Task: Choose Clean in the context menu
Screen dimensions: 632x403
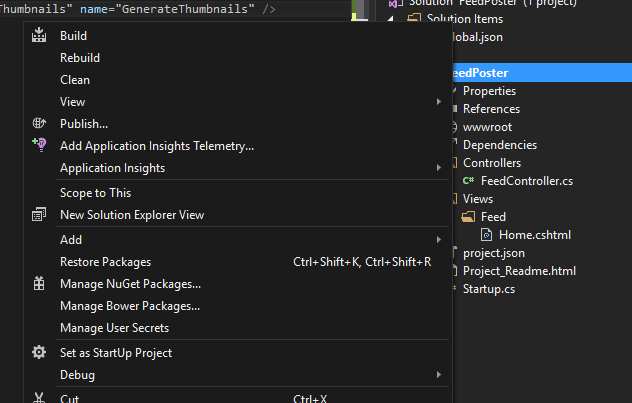Action: click(75, 80)
